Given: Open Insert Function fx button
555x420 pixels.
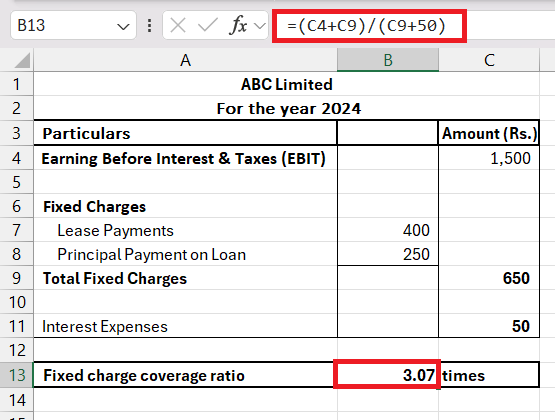Looking at the screenshot, I should click(x=239, y=25).
